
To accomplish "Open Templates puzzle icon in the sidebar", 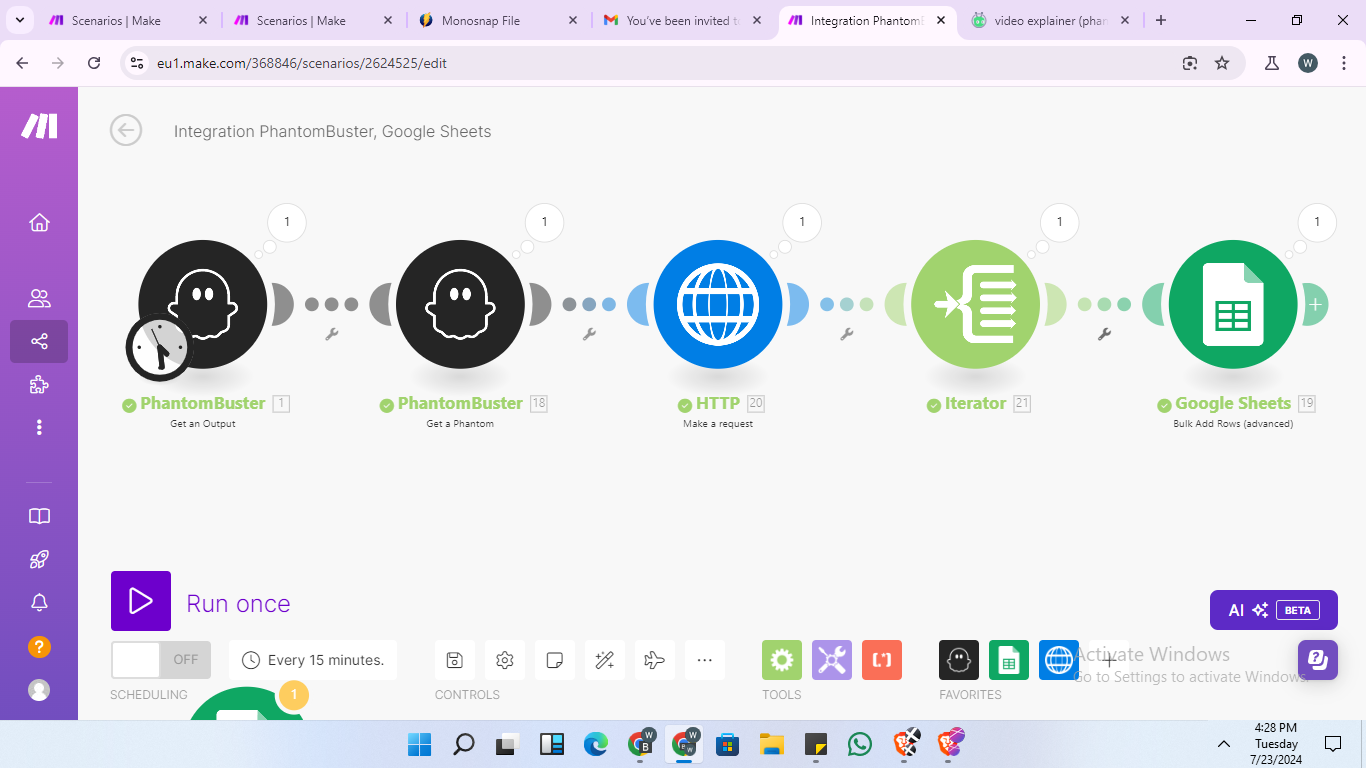I will click(39, 385).
